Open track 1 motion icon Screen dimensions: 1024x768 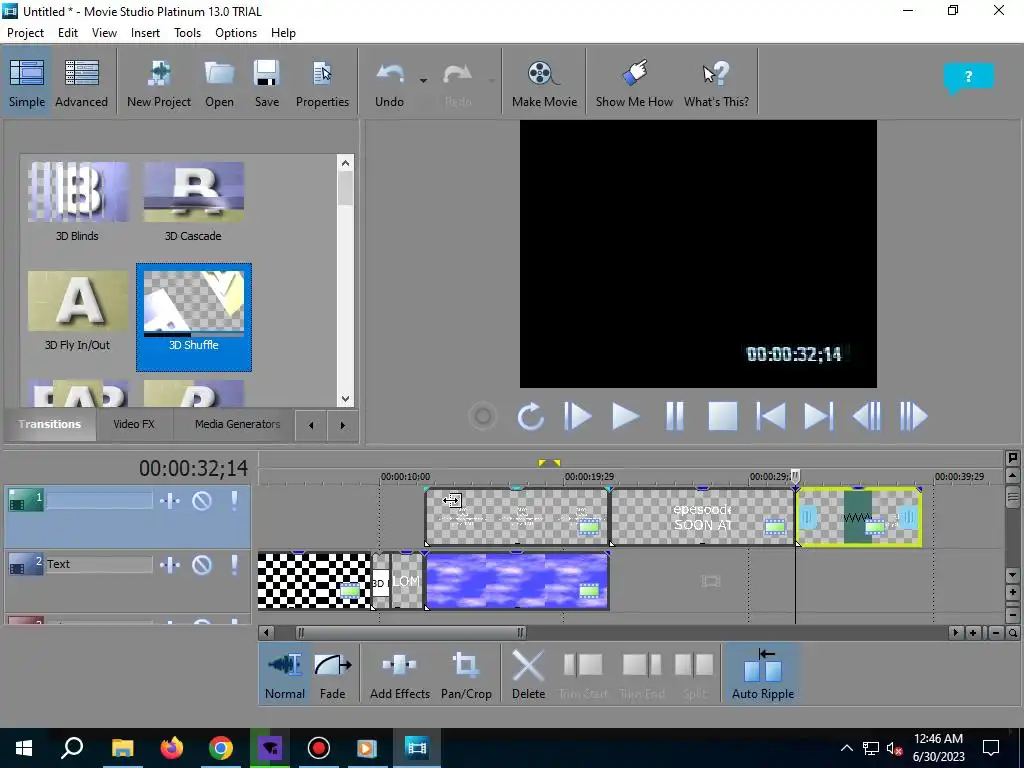coord(170,501)
